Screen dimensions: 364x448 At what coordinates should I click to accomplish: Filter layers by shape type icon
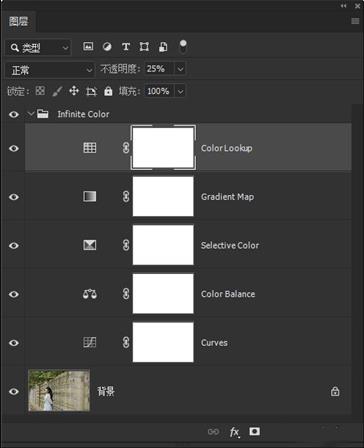pyautogui.click(x=144, y=47)
